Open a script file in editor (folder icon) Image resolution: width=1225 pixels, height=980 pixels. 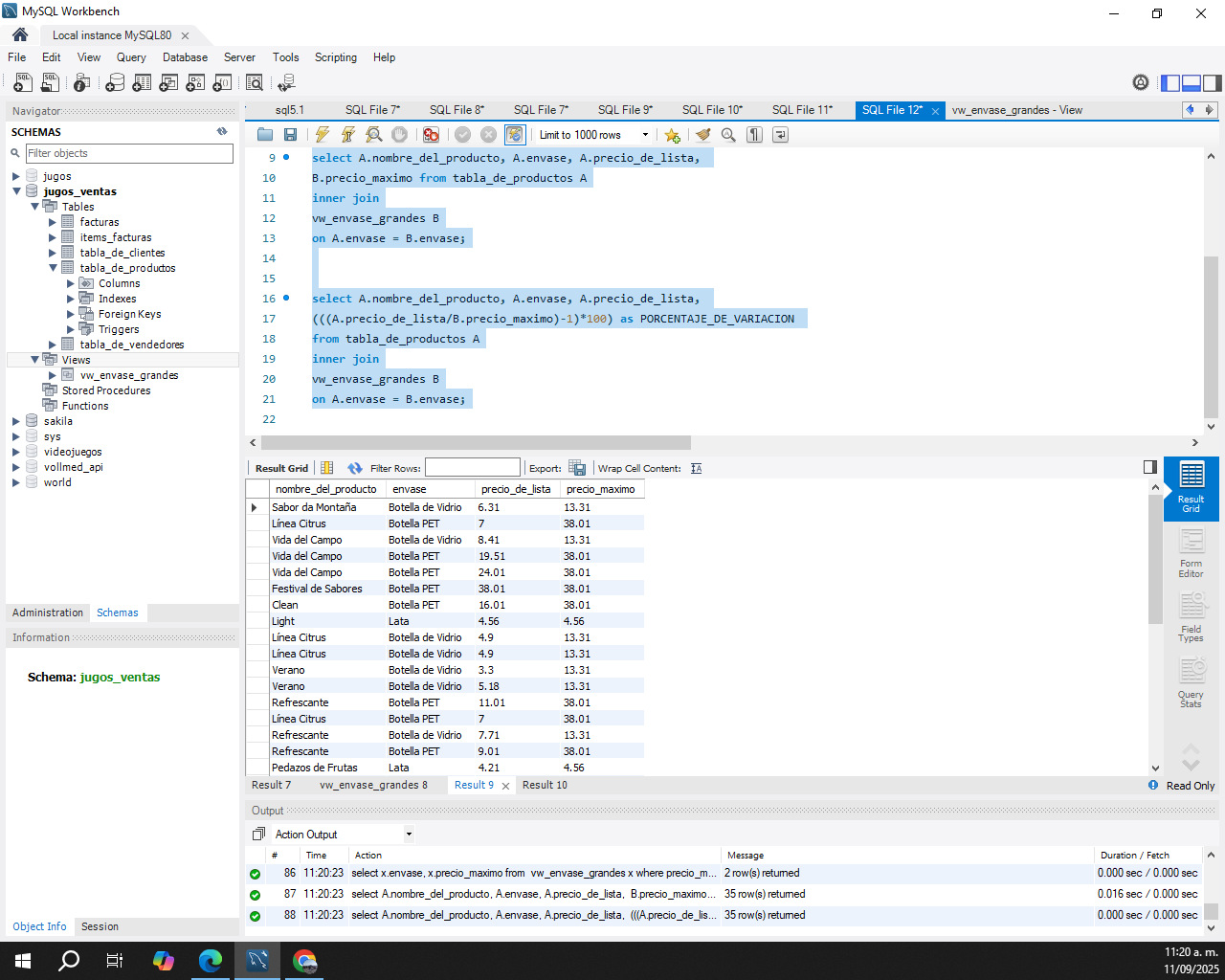[x=265, y=135]
